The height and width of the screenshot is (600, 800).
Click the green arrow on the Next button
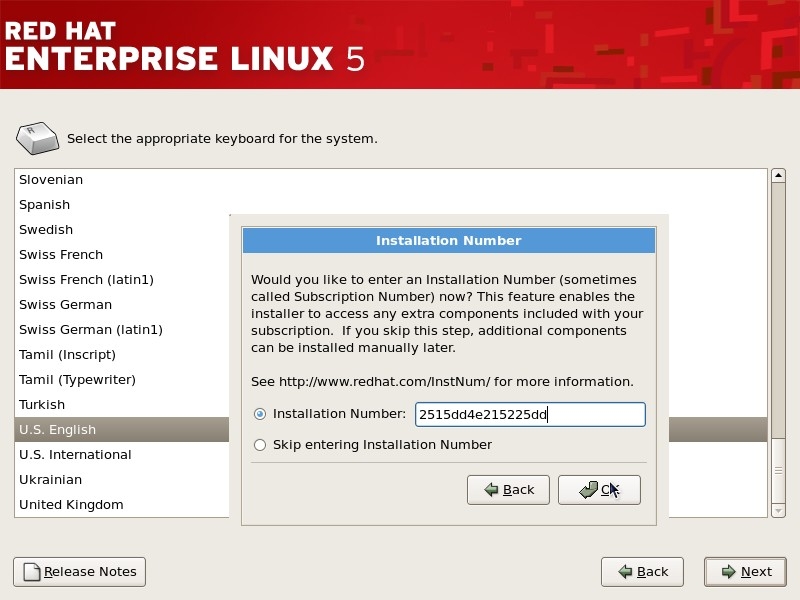coord(729,572)
